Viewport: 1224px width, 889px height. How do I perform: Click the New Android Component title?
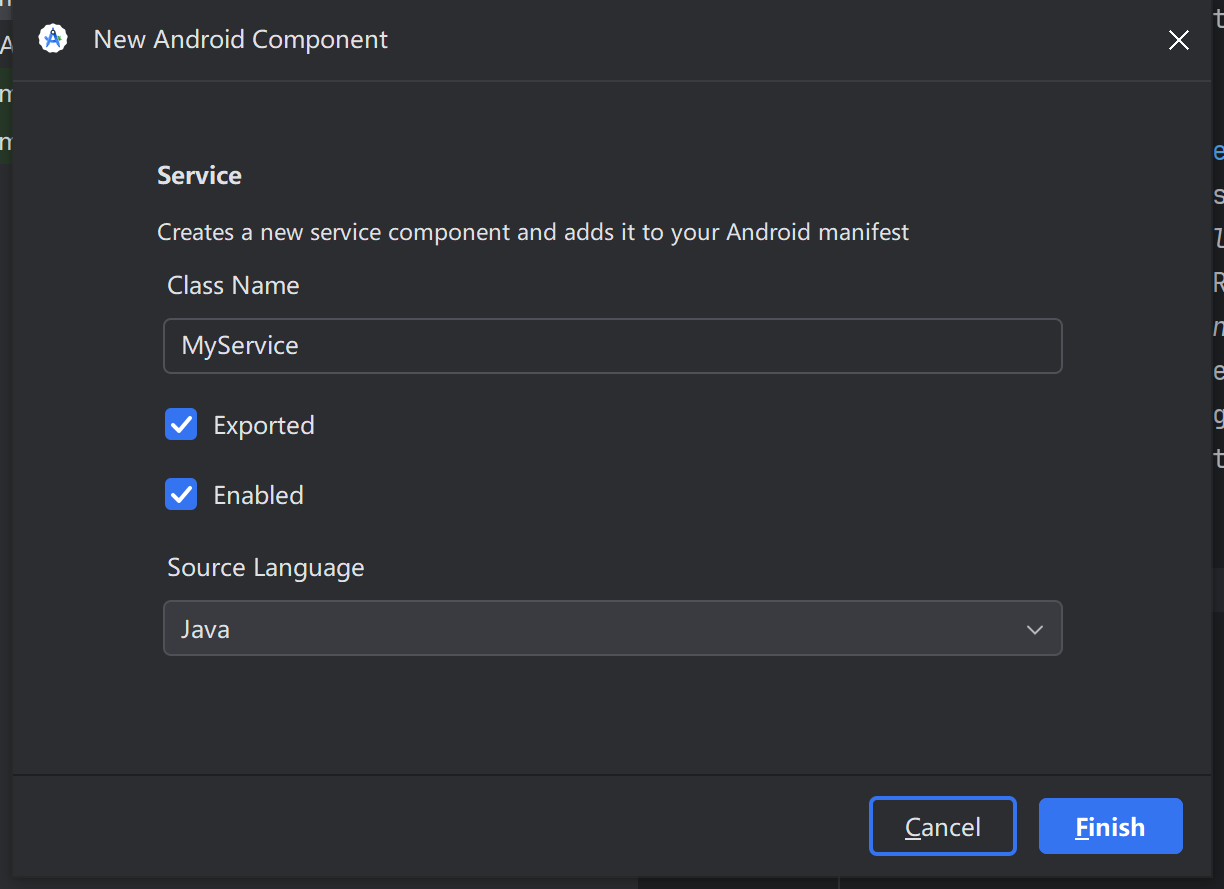tap(240, 40)
